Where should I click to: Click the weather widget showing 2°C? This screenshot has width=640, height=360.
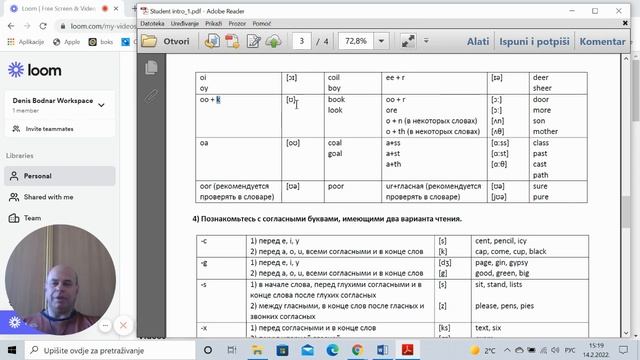coord(482,350)
